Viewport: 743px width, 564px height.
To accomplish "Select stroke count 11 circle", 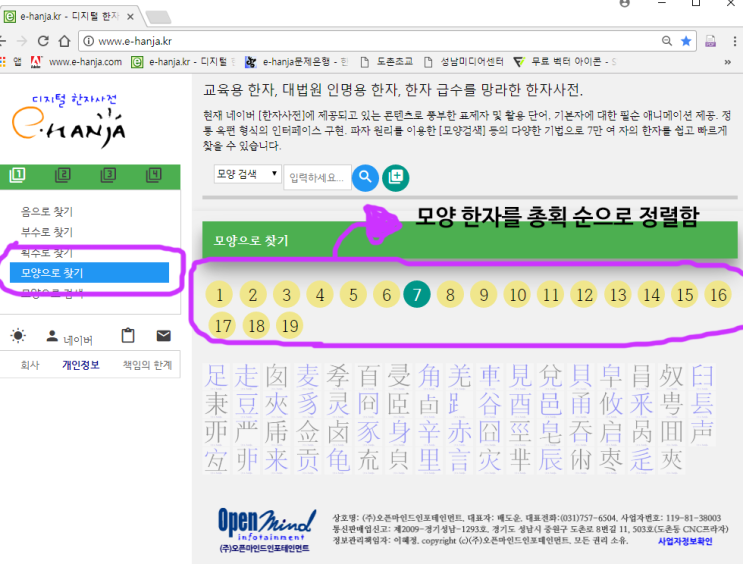I will pyautogui.click(x=551, y=294).
